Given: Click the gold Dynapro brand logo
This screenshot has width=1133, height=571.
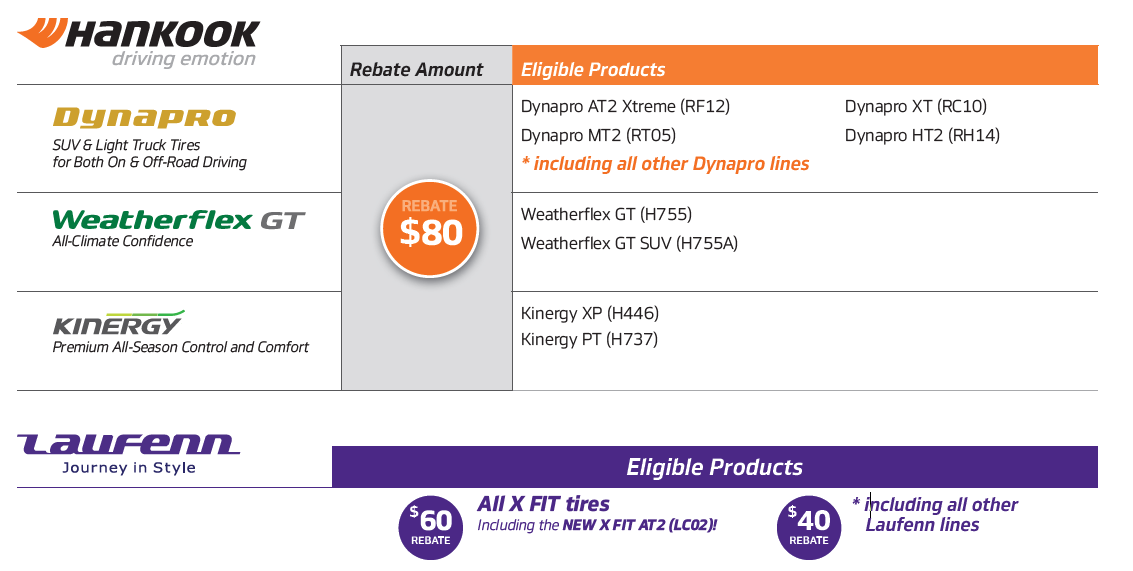Looking at the screenshot, I should pos(145,118).
